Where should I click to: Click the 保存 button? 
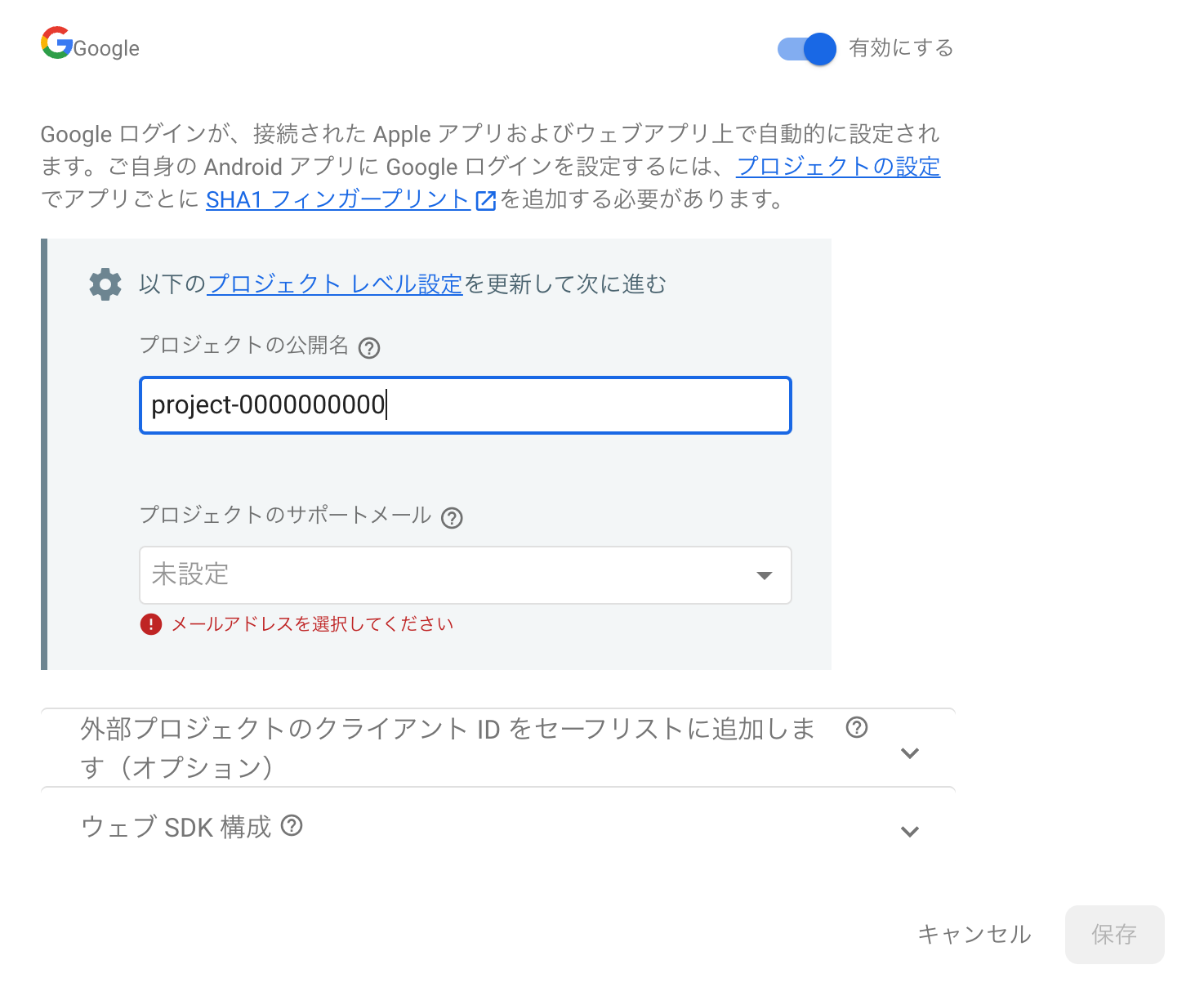click(1115, 935)
